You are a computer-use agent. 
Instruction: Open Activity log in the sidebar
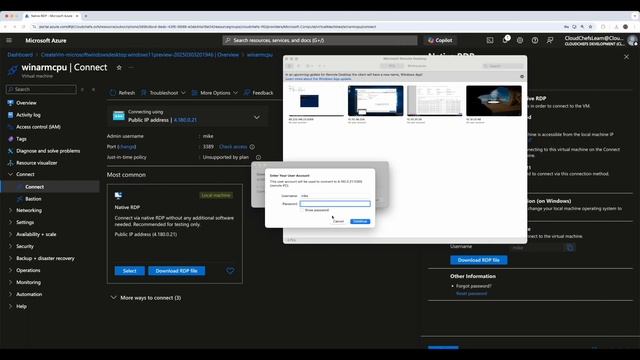pos(28,115)
